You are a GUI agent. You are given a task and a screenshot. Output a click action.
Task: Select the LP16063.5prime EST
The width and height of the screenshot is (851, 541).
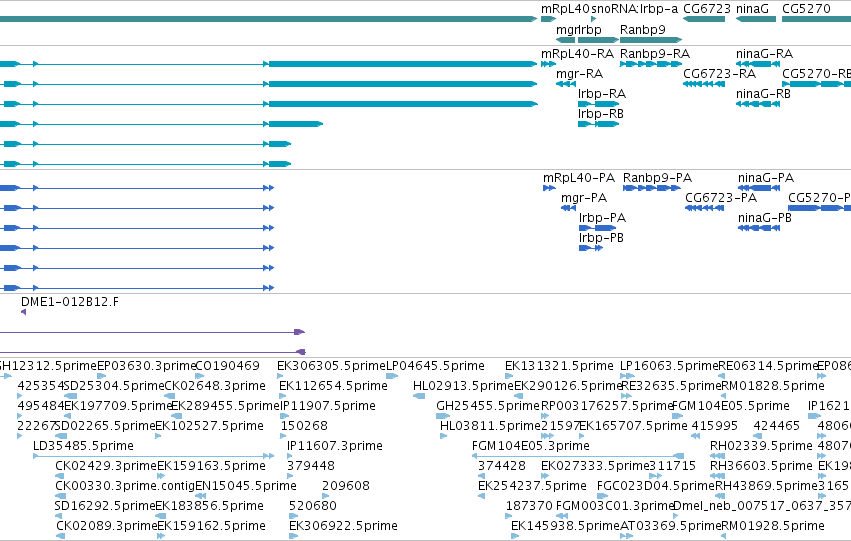click(x=627, y=376)
